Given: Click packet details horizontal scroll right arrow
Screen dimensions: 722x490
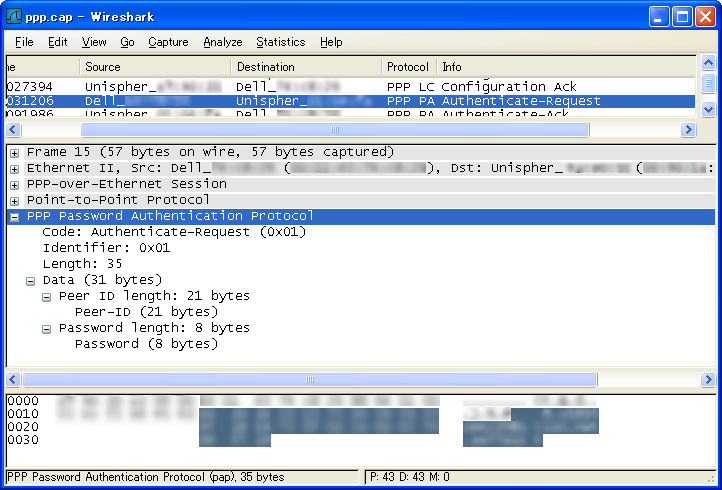Looking at the screenshot, I should (x=708, y=380).
